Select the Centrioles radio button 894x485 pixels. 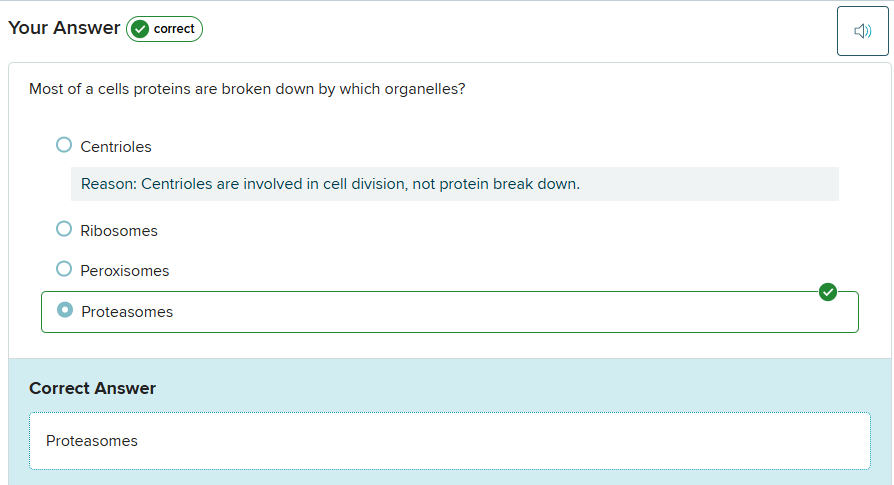click(x=64, y=145)
